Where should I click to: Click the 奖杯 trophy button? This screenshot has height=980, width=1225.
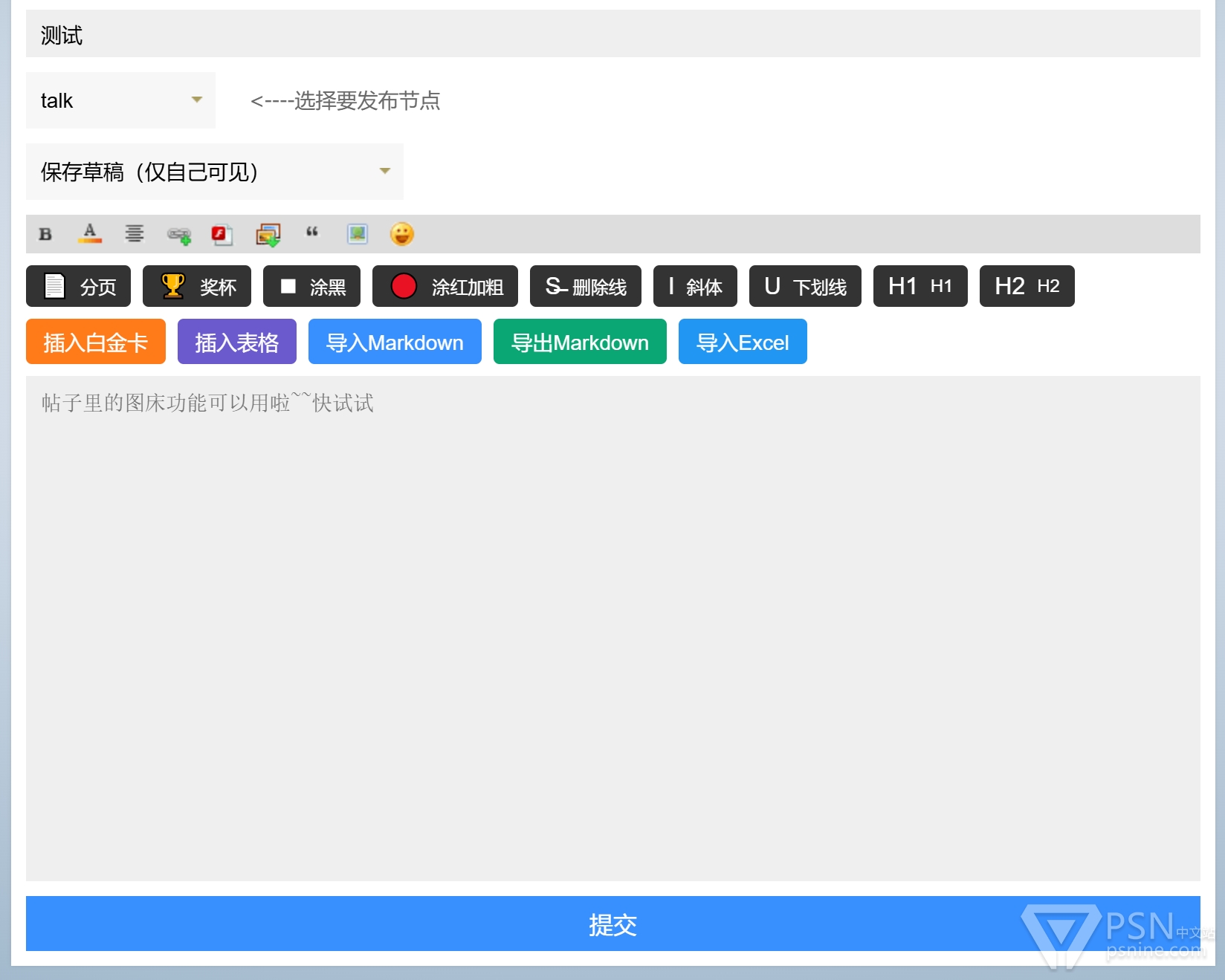pyautogui.click(x=197, y=286)
